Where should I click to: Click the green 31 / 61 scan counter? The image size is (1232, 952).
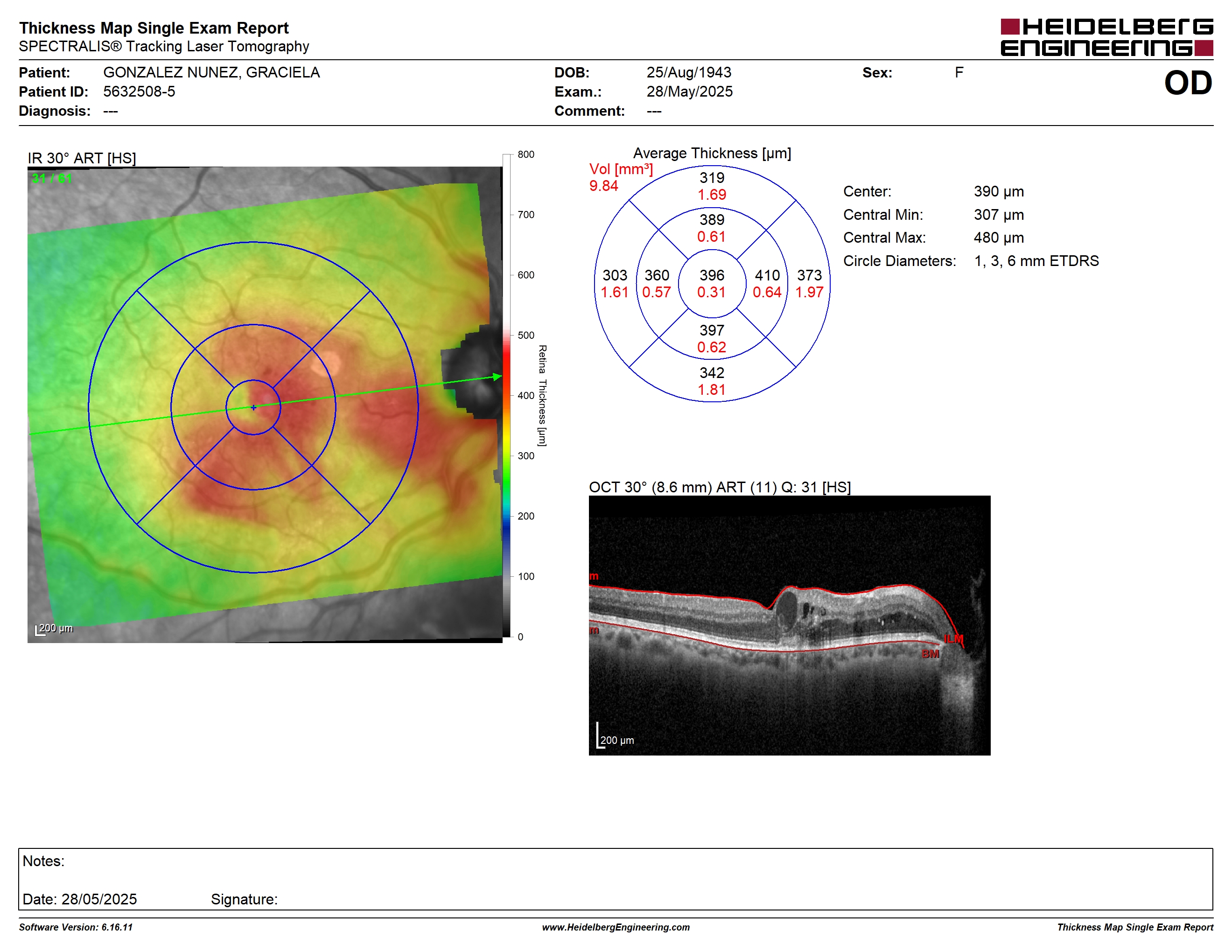[x=52, y=179]
